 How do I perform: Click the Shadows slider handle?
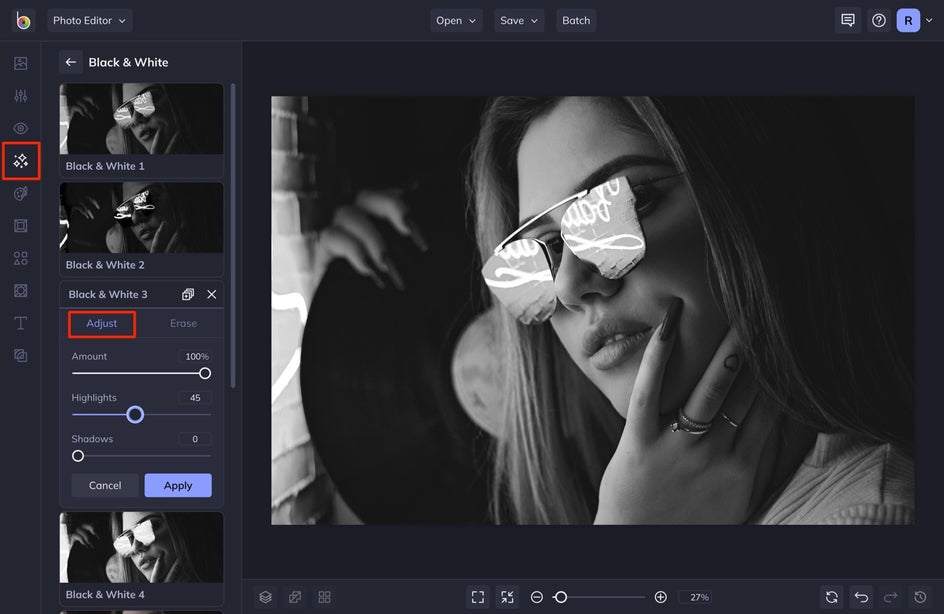click(x=78, y=456)
